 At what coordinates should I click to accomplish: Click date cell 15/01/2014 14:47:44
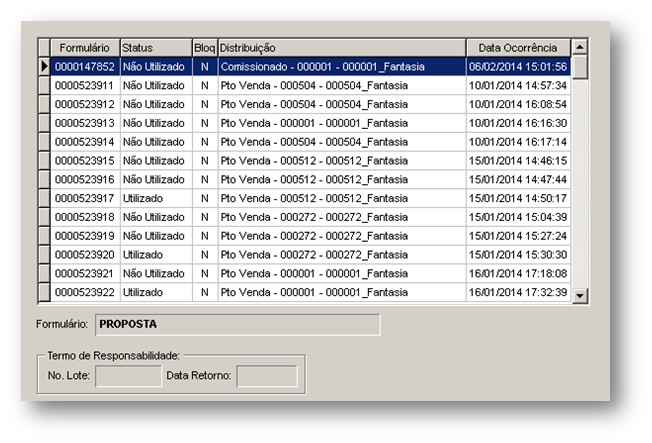click(x=518, y=179)
